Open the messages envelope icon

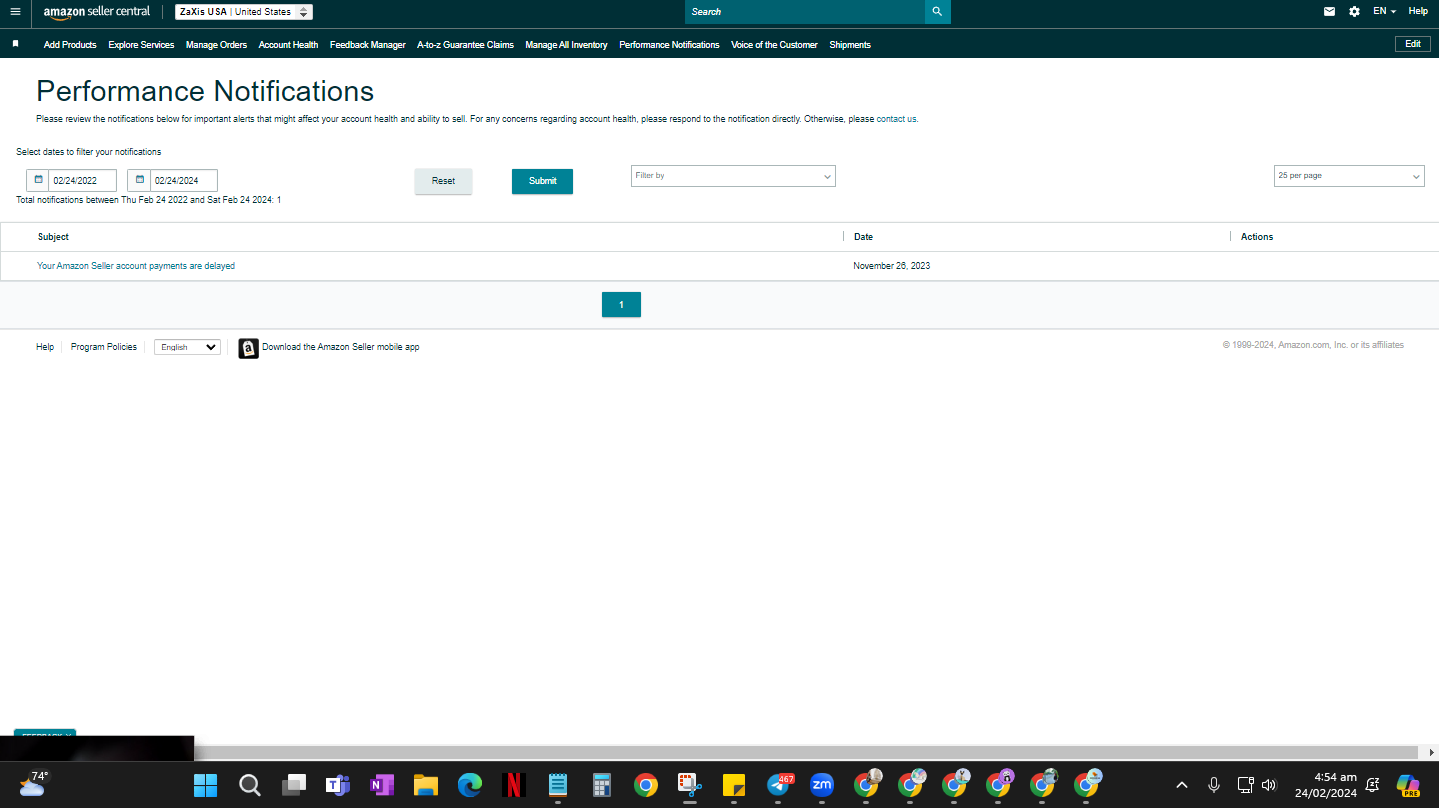(1329, 12)
